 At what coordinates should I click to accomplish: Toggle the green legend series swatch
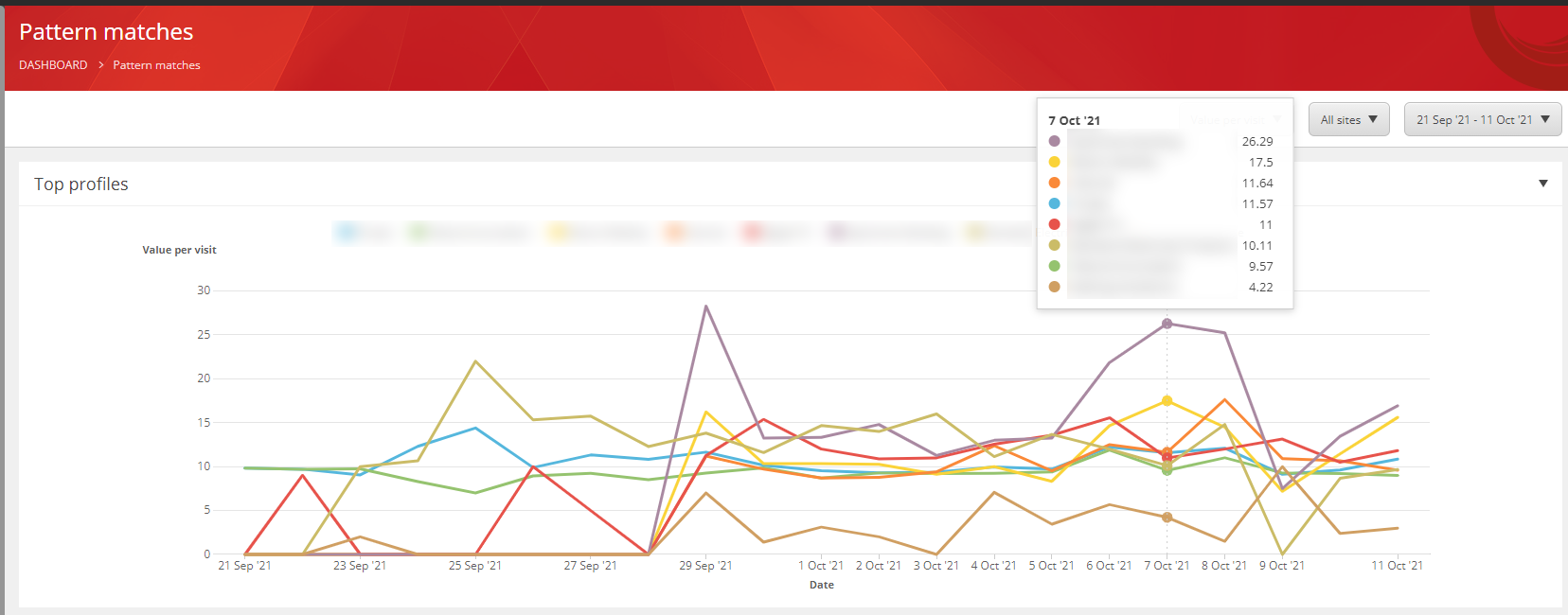pos(419,232)
